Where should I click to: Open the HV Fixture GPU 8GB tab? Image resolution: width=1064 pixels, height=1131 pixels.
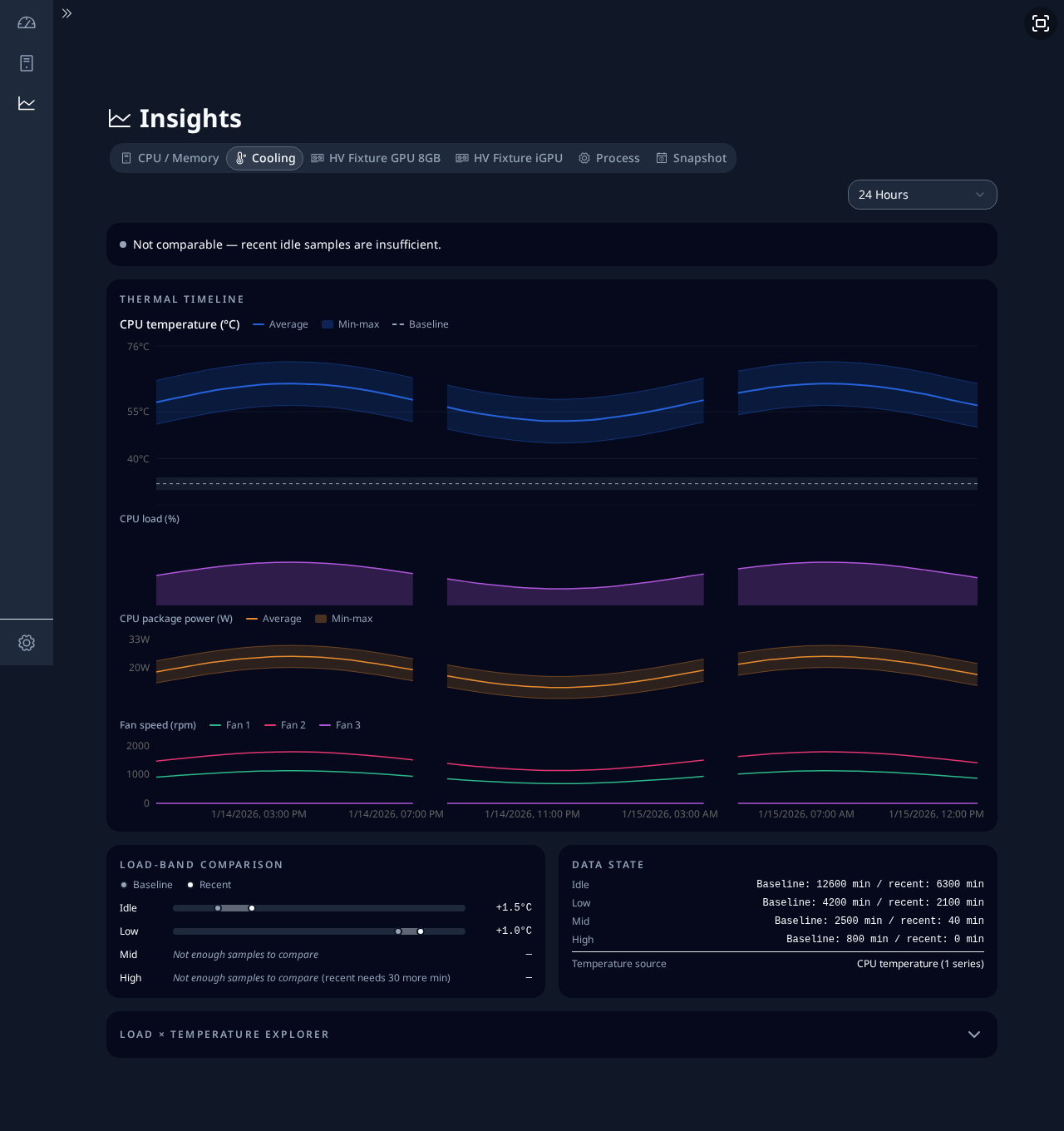(x=376, y=158)
